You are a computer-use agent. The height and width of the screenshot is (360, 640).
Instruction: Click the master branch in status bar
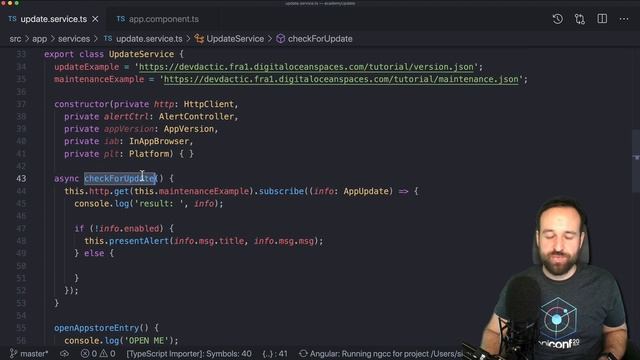pos(34,353)
